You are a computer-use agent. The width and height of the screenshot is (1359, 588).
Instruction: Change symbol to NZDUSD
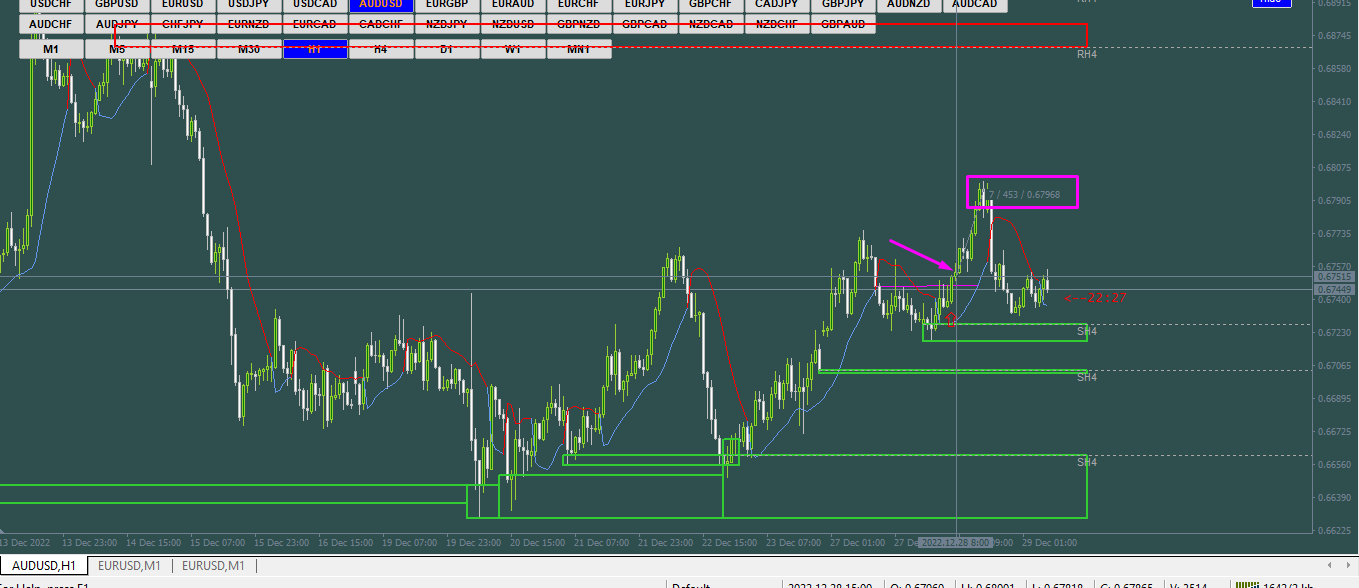point(513,24)
